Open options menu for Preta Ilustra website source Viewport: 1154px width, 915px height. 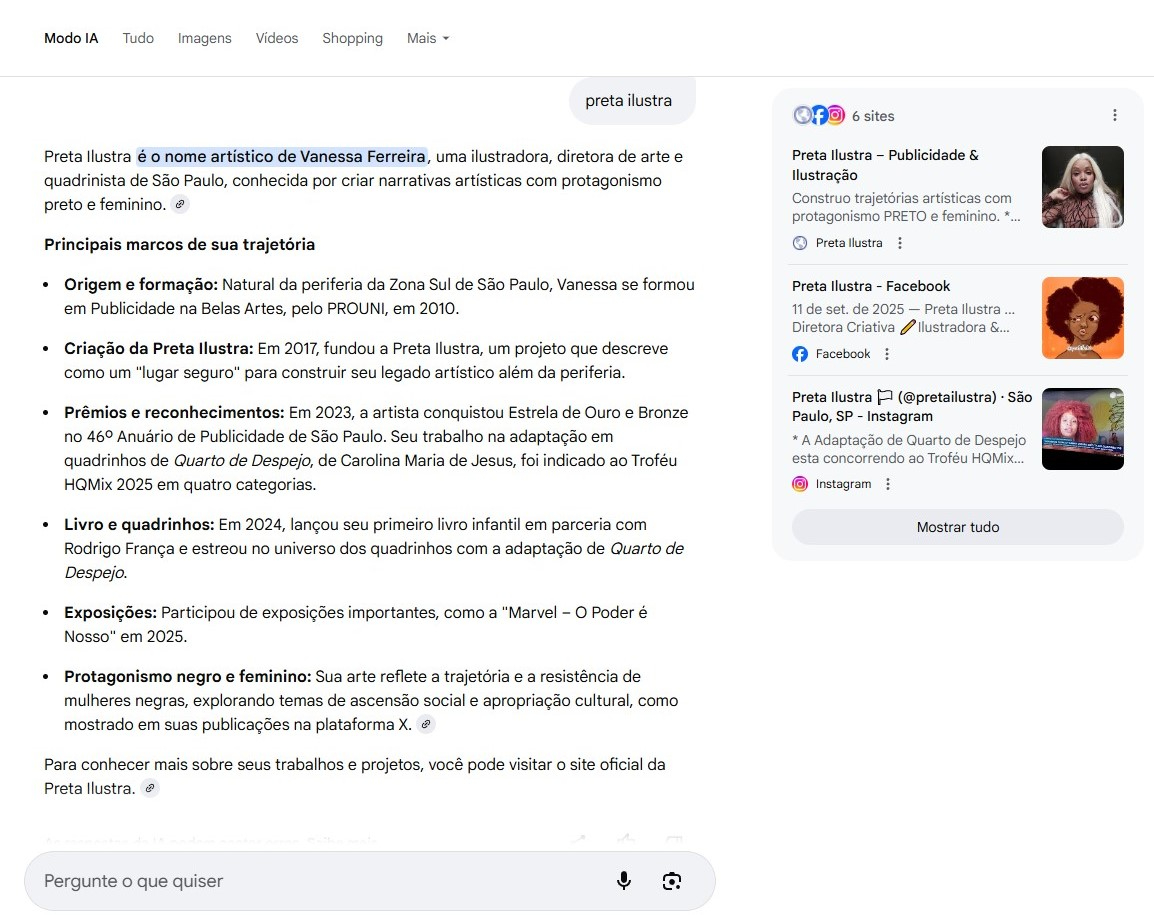coord(900,243)
